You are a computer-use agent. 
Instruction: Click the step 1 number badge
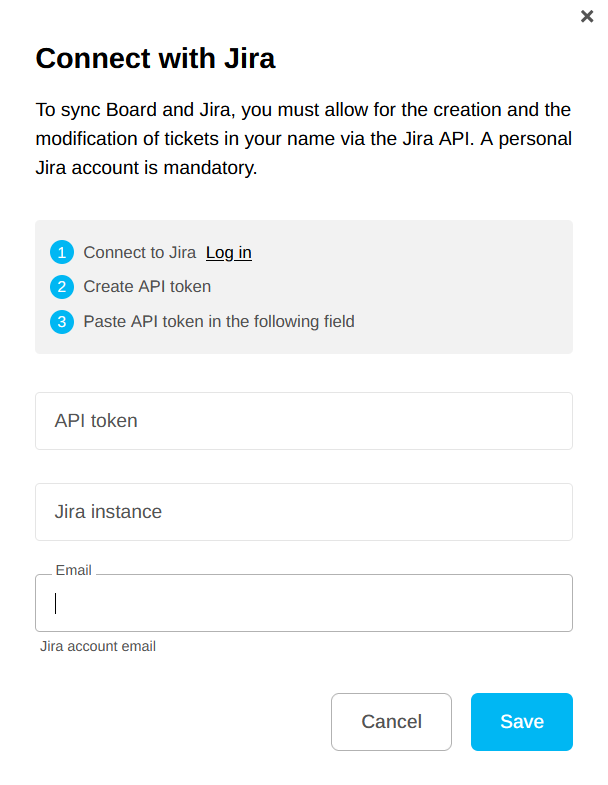click(x=62, y=253)
